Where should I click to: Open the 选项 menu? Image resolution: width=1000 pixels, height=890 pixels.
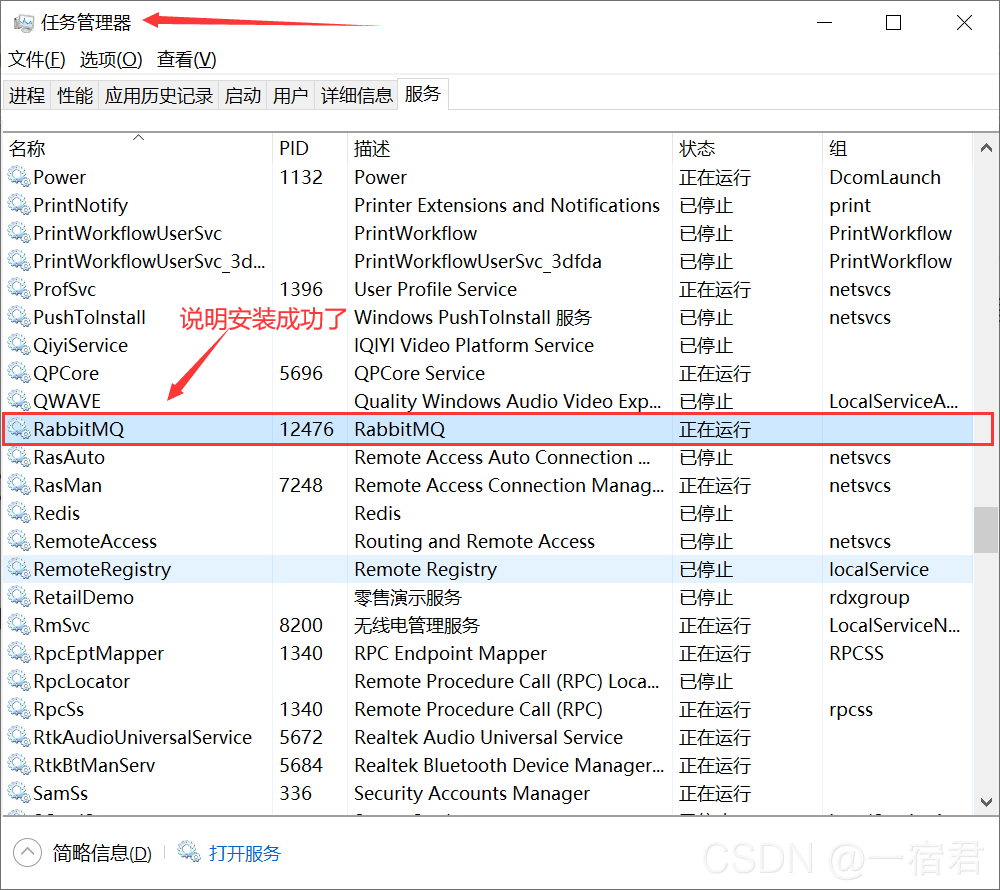(111, 60)
